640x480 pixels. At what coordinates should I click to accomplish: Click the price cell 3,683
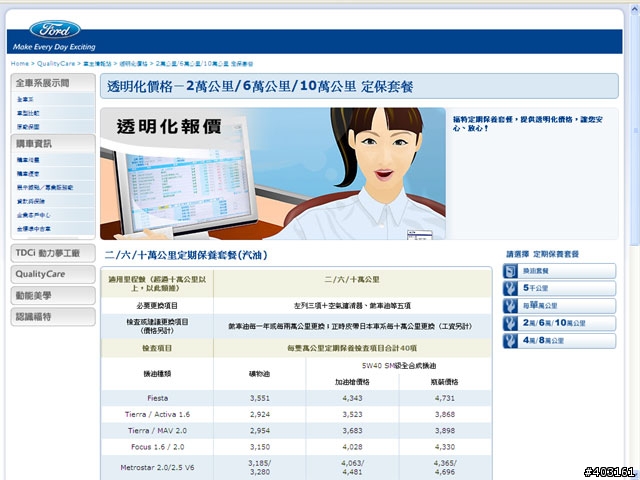click(352, 431)
